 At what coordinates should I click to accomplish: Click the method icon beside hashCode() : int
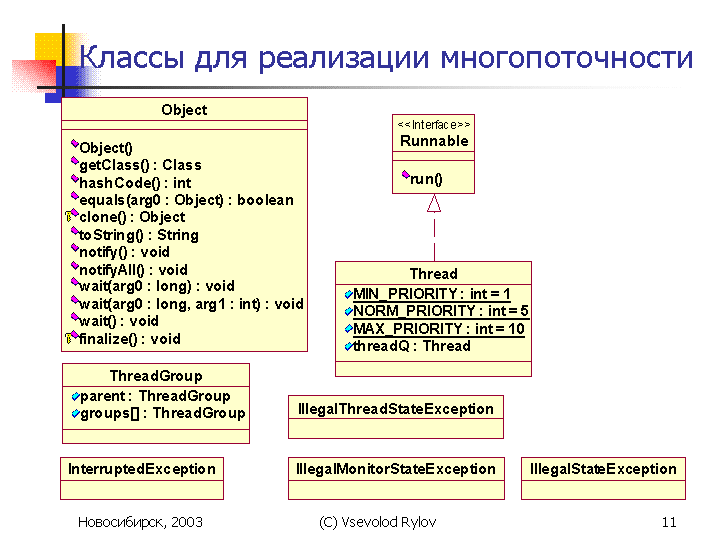[x=75, y=179]
